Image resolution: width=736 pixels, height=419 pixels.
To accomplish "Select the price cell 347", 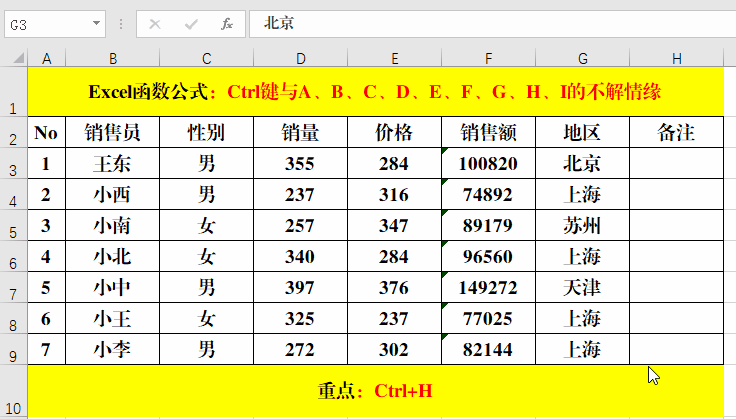I will coord(394,225).
